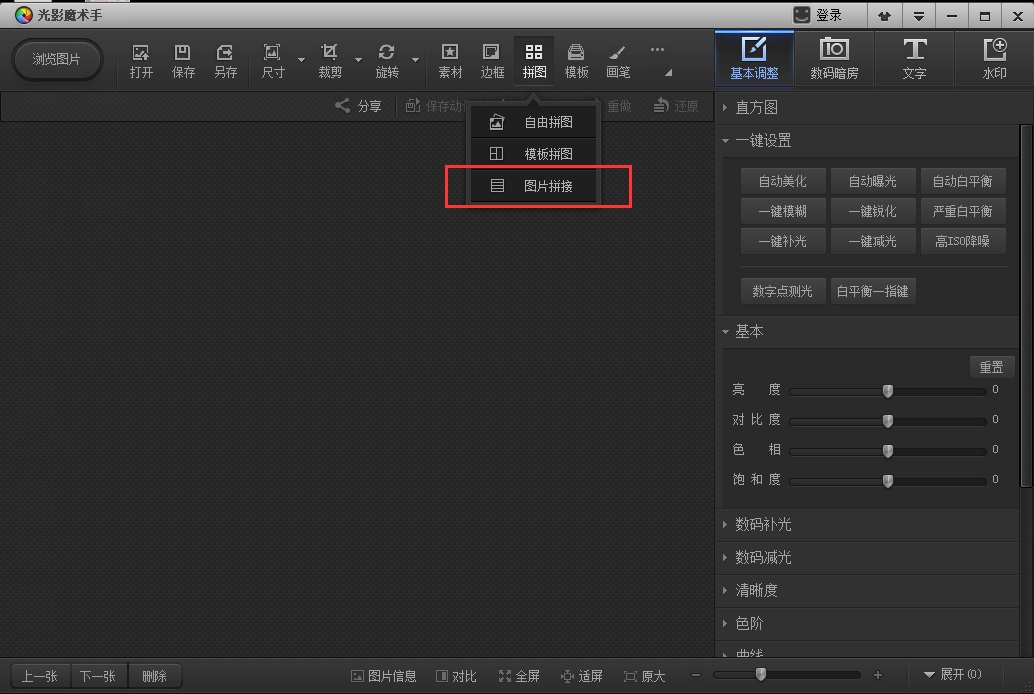The image size is (1034, 694).
Task: Click the 自动美化 button
Action: click(782, 181)
